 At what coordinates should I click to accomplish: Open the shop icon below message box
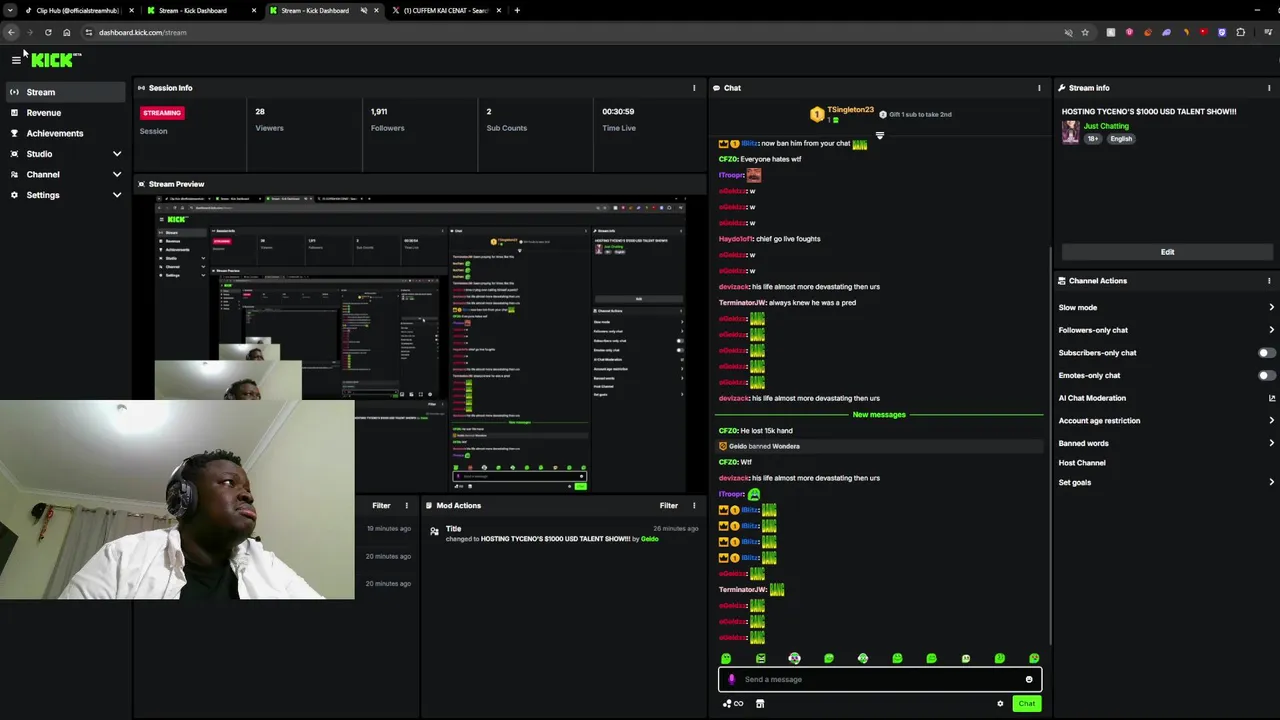tap(760, 704)
